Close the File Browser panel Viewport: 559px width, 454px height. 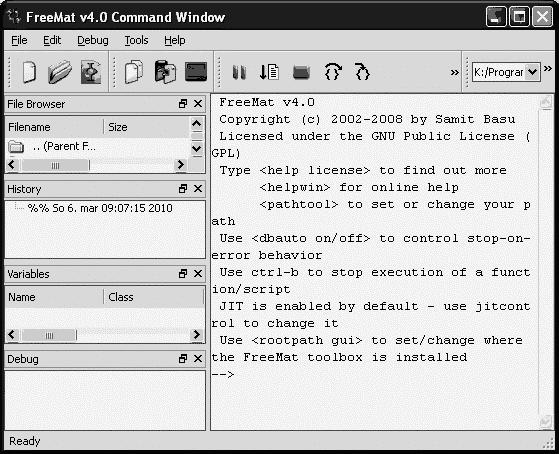pos(198,104)
